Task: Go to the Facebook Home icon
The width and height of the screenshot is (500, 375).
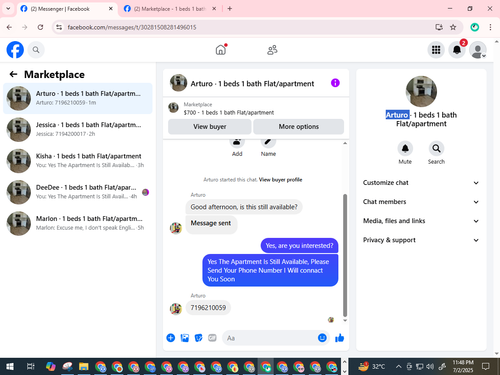Action: click(221, 50)
